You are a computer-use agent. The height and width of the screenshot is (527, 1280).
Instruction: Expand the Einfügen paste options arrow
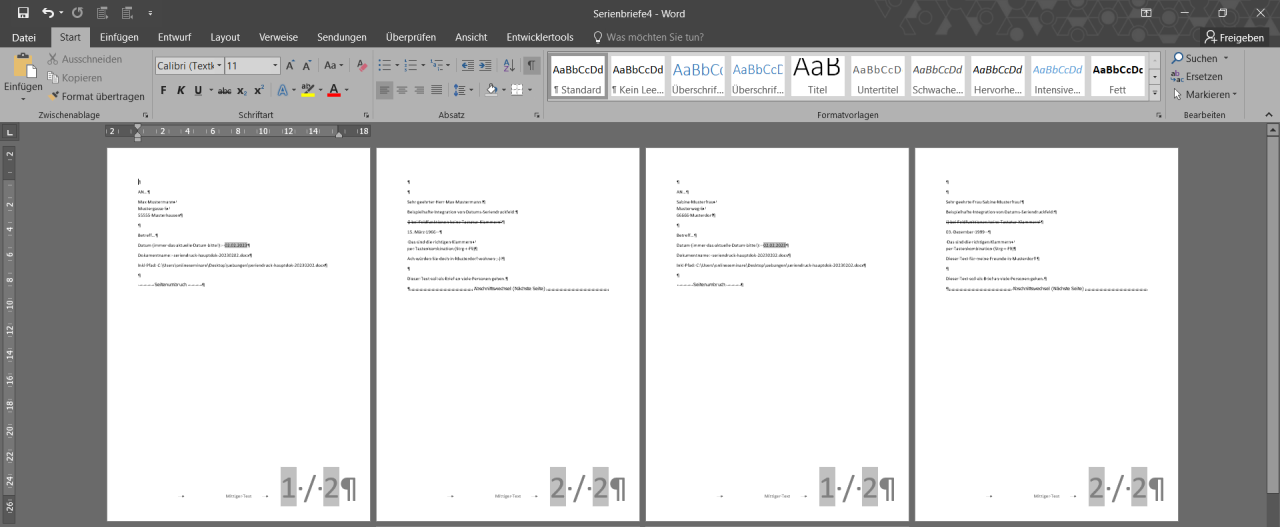click(x=23, y=98)
